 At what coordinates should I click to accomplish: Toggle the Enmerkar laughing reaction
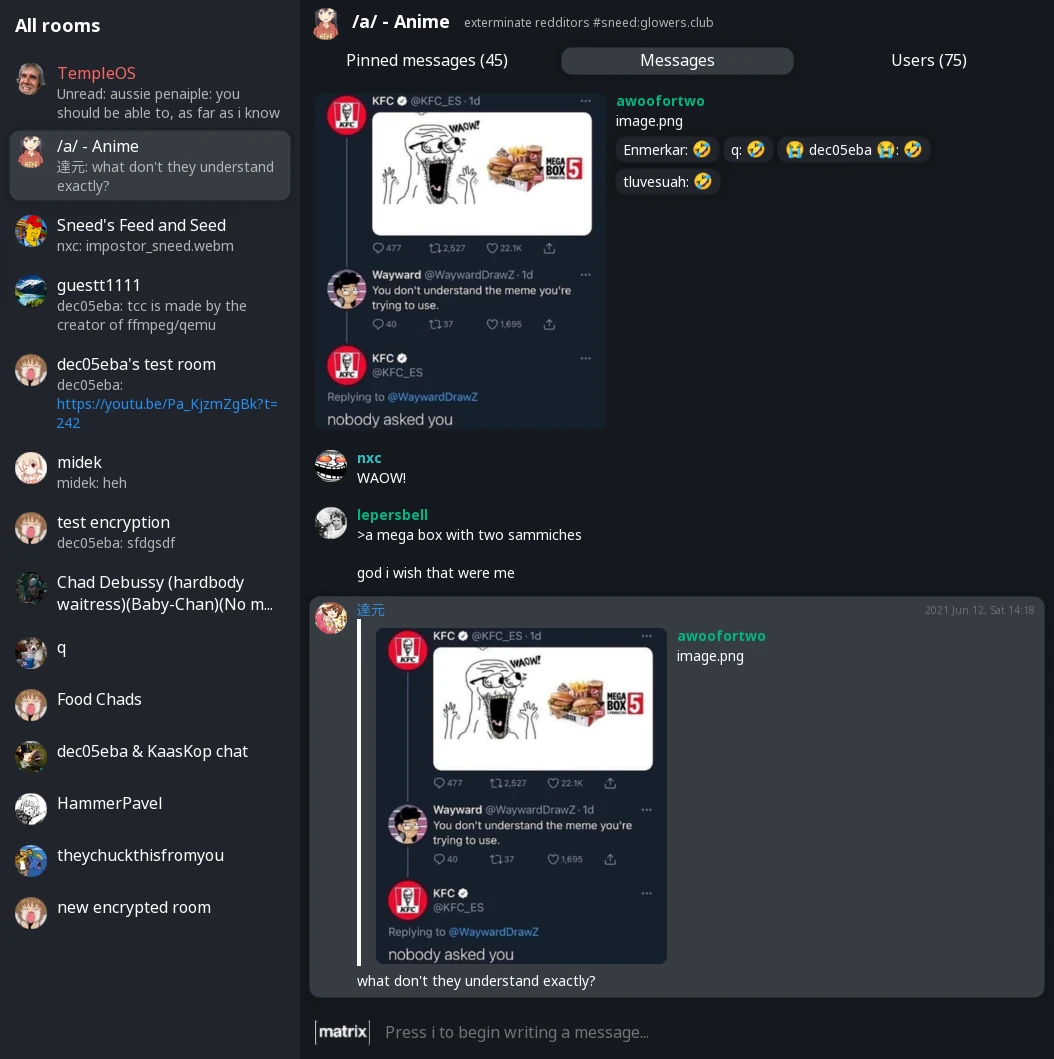click(x=666, y=149)
